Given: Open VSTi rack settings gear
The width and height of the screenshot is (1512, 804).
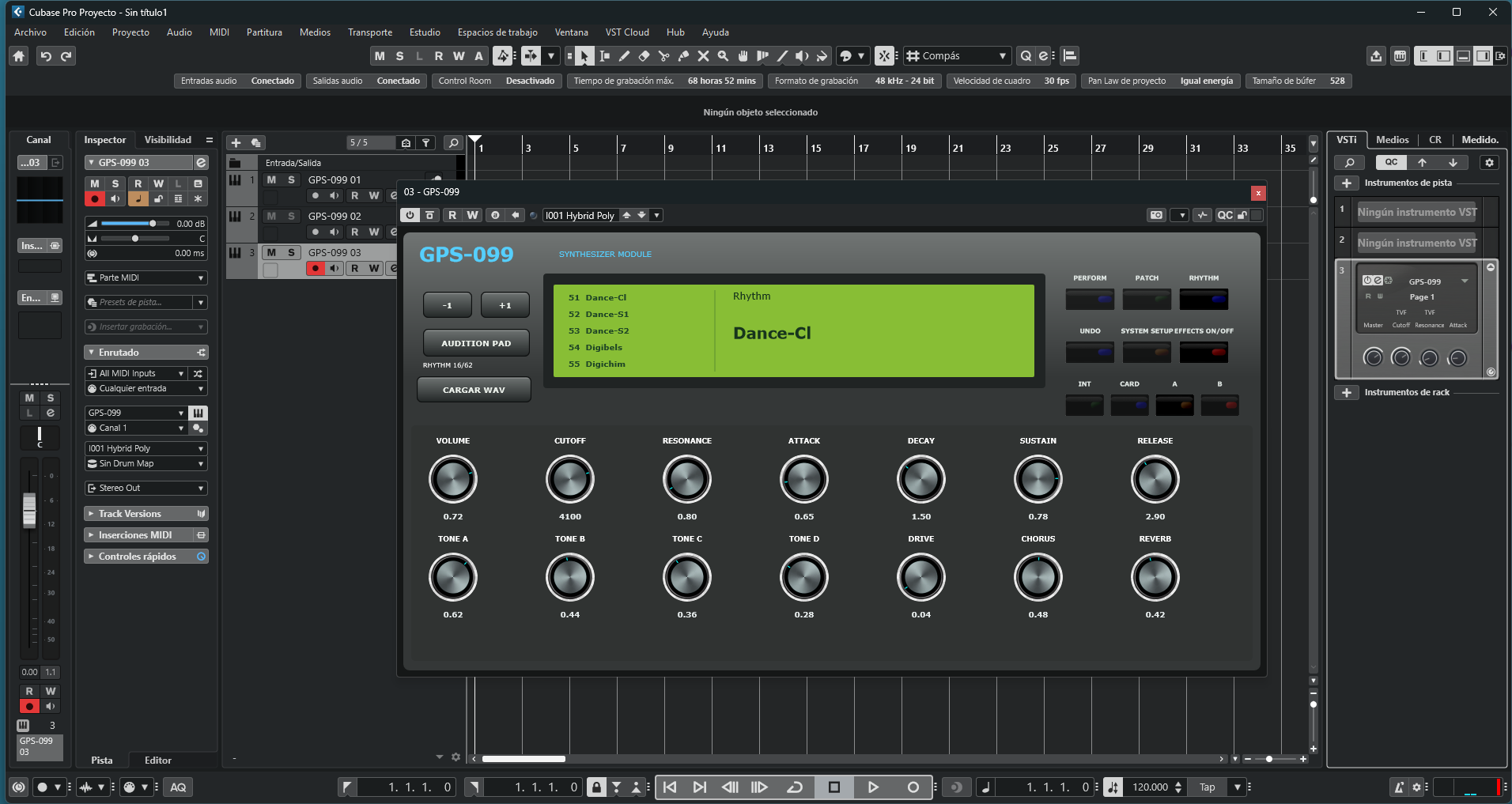Looking at the screenshot, I should click(x=1489, y=163).
